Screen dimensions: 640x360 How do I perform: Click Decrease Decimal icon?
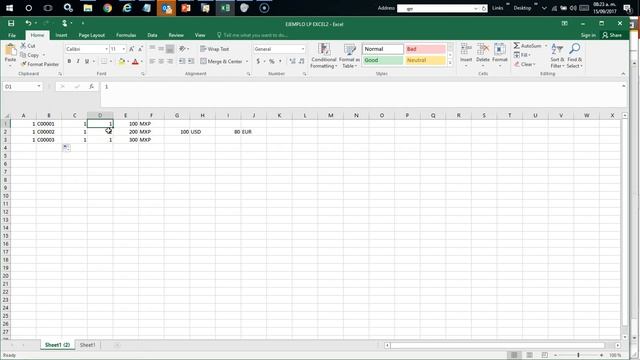coord(302,61)
